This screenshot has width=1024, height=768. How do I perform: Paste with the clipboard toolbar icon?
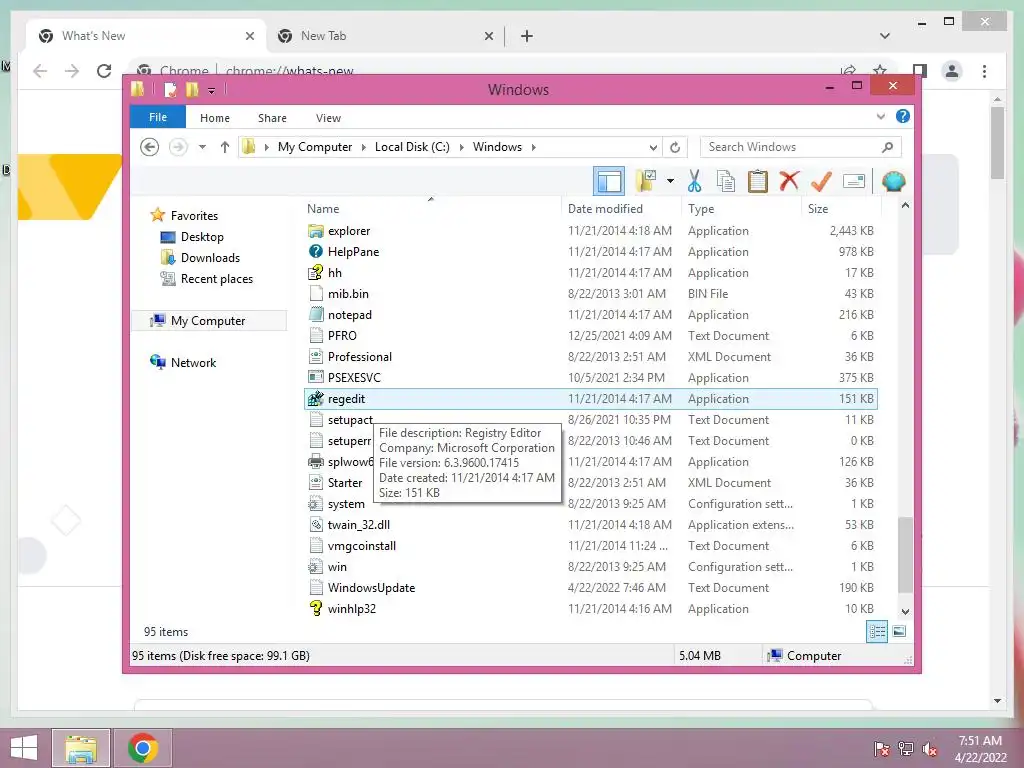point(758,181)
